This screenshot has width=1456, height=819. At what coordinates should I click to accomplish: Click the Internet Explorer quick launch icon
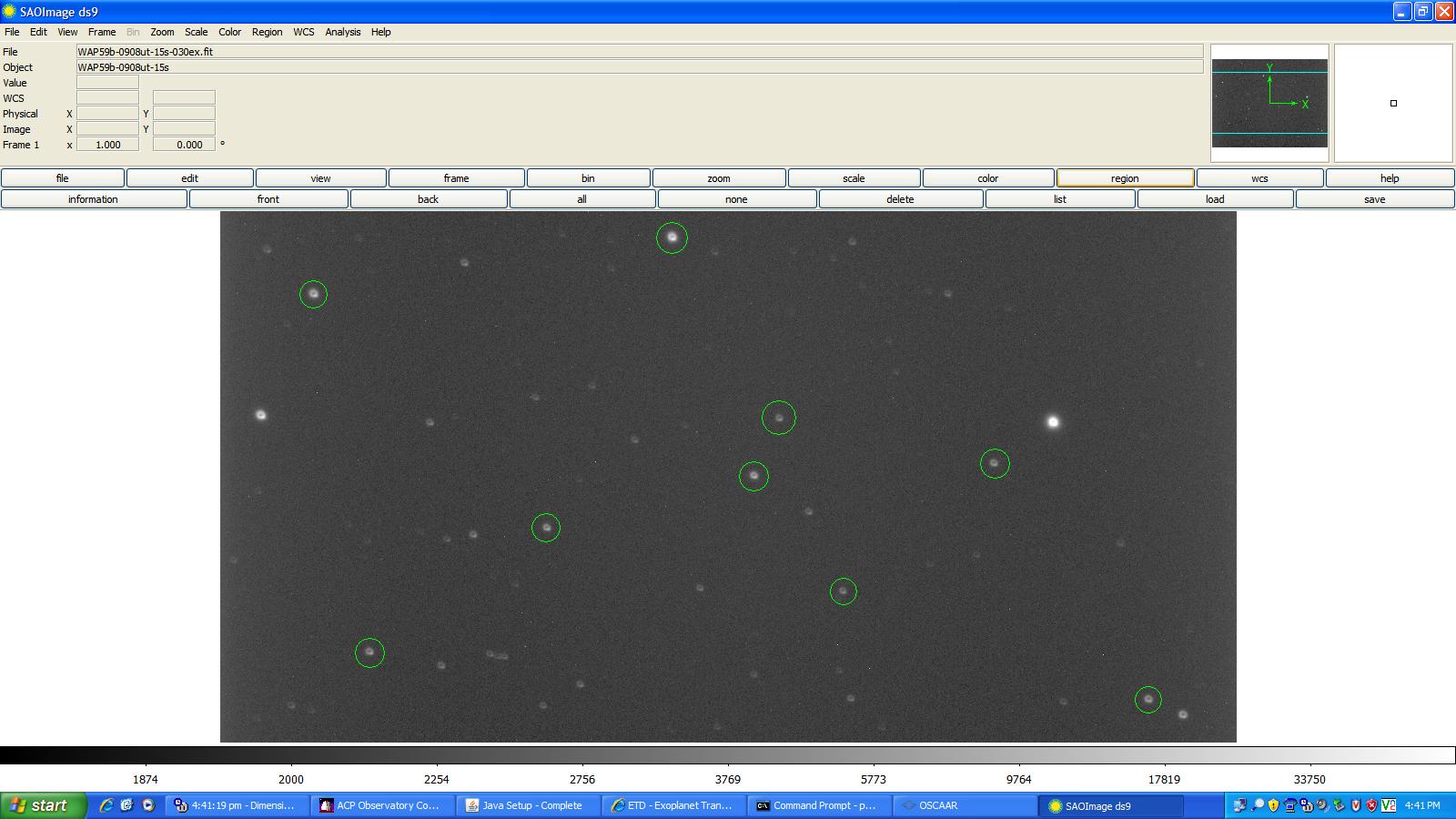(x=106, y=805)
